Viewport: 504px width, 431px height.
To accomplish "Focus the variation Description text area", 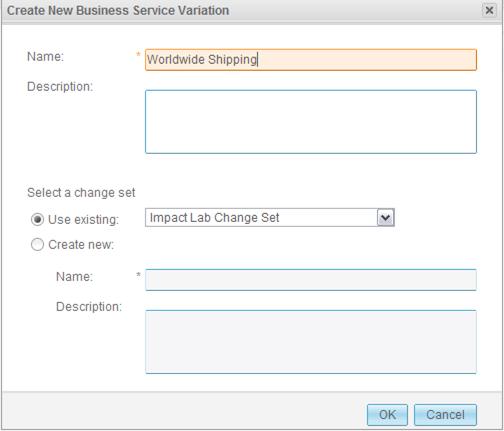I will point(311,122).
